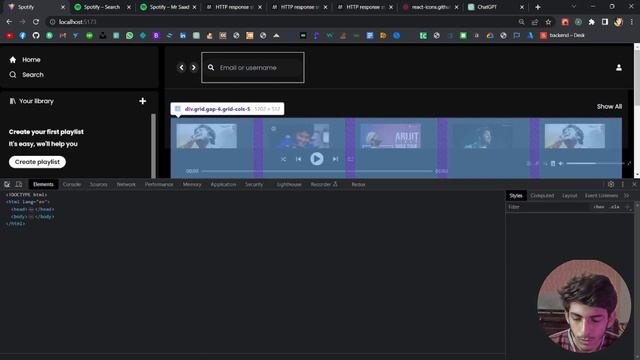Open the Search link in sidebar
Screen dimensions: 640x360
pos(27,75)
